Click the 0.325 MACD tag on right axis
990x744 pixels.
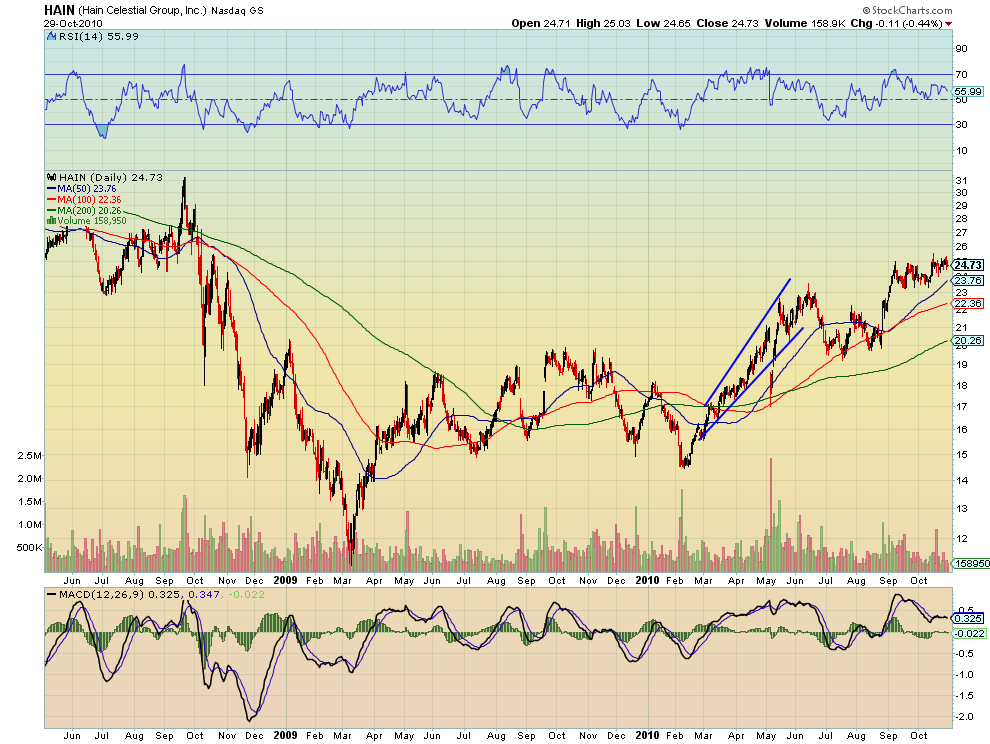[x=968, y=619]
